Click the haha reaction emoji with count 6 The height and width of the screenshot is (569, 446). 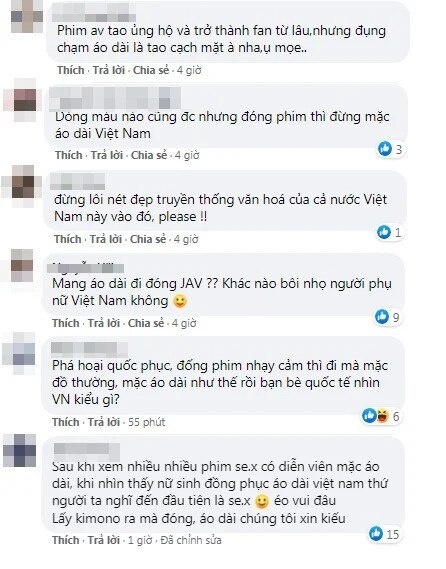pyautogui.click(x=382, y=416)
